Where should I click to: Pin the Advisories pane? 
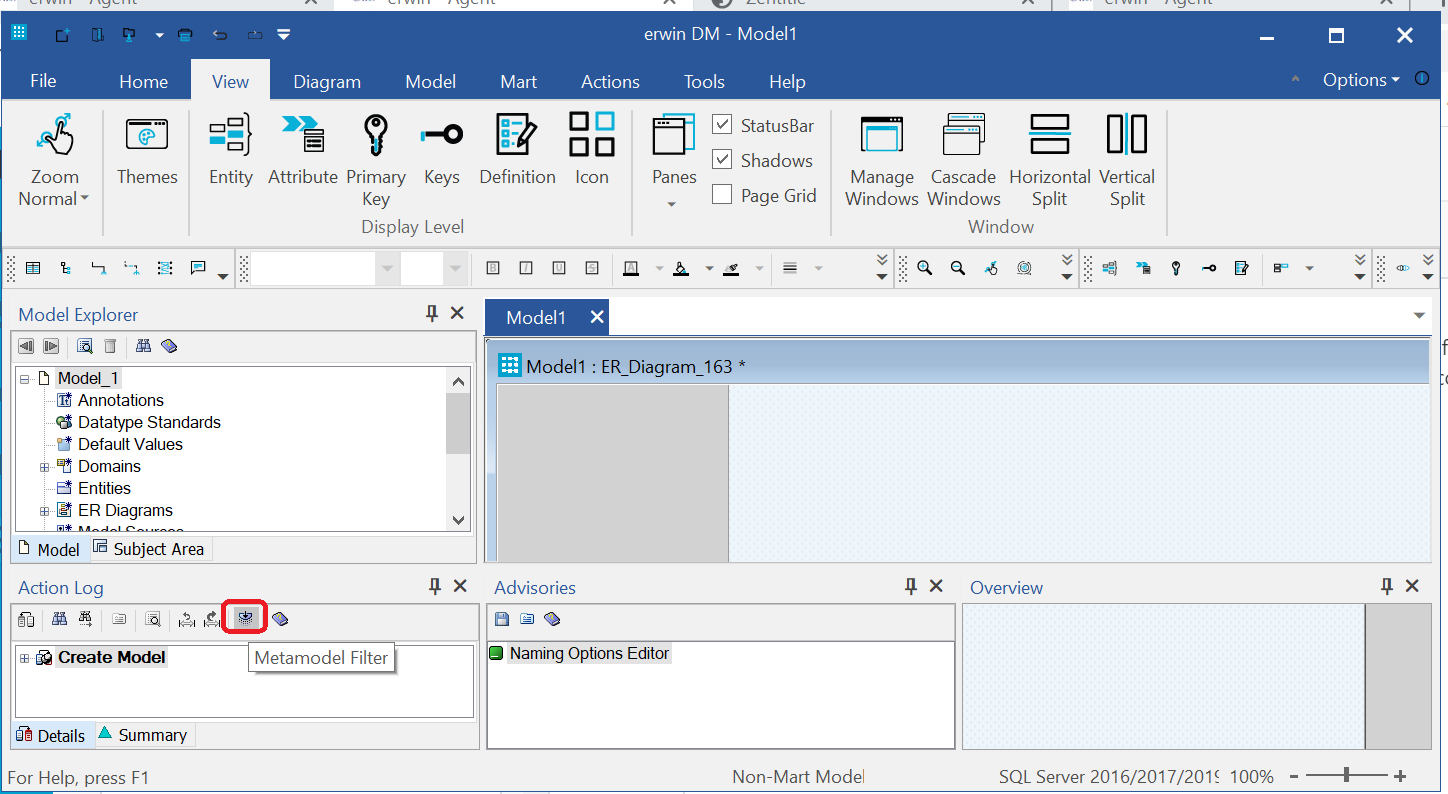911,586
